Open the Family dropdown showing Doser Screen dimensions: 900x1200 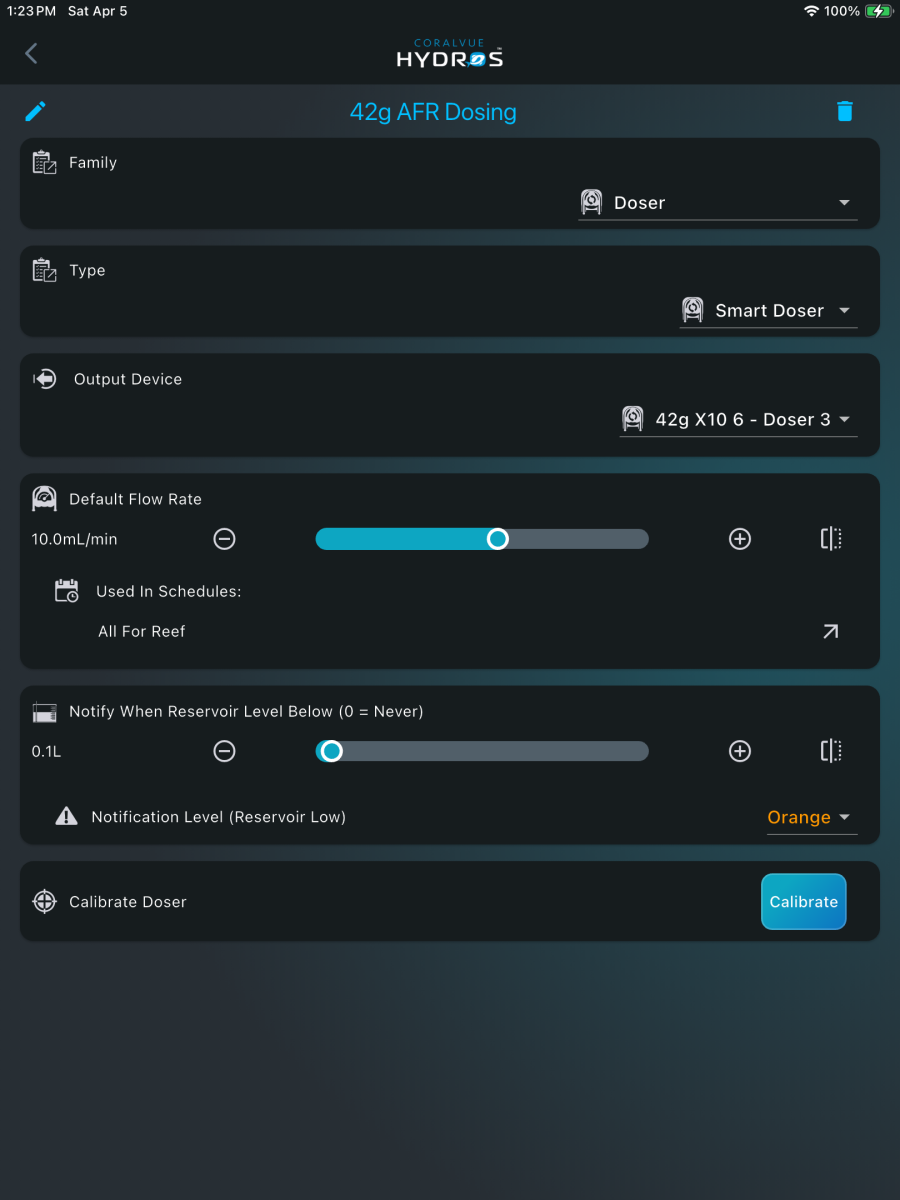click(718, 203)
